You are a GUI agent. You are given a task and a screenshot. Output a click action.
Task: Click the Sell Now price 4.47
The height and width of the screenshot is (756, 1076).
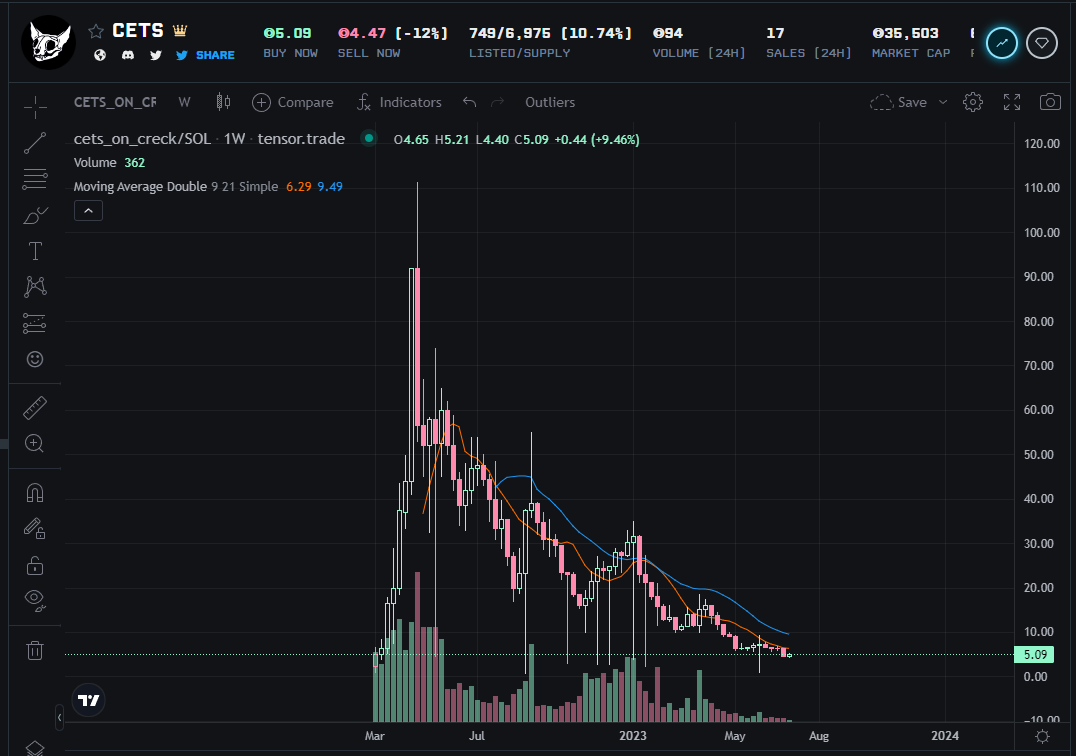[x=362, y=33]
